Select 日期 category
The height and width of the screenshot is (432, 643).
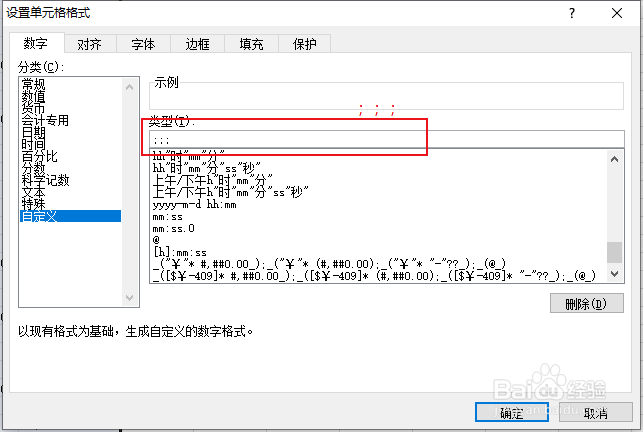click(x=71, y=132)
